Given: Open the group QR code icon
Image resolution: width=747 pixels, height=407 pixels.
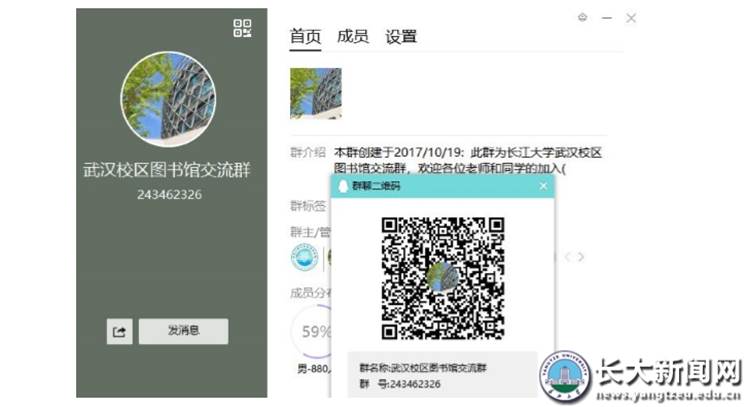Looking at the screenshot, I should point(242,28).
